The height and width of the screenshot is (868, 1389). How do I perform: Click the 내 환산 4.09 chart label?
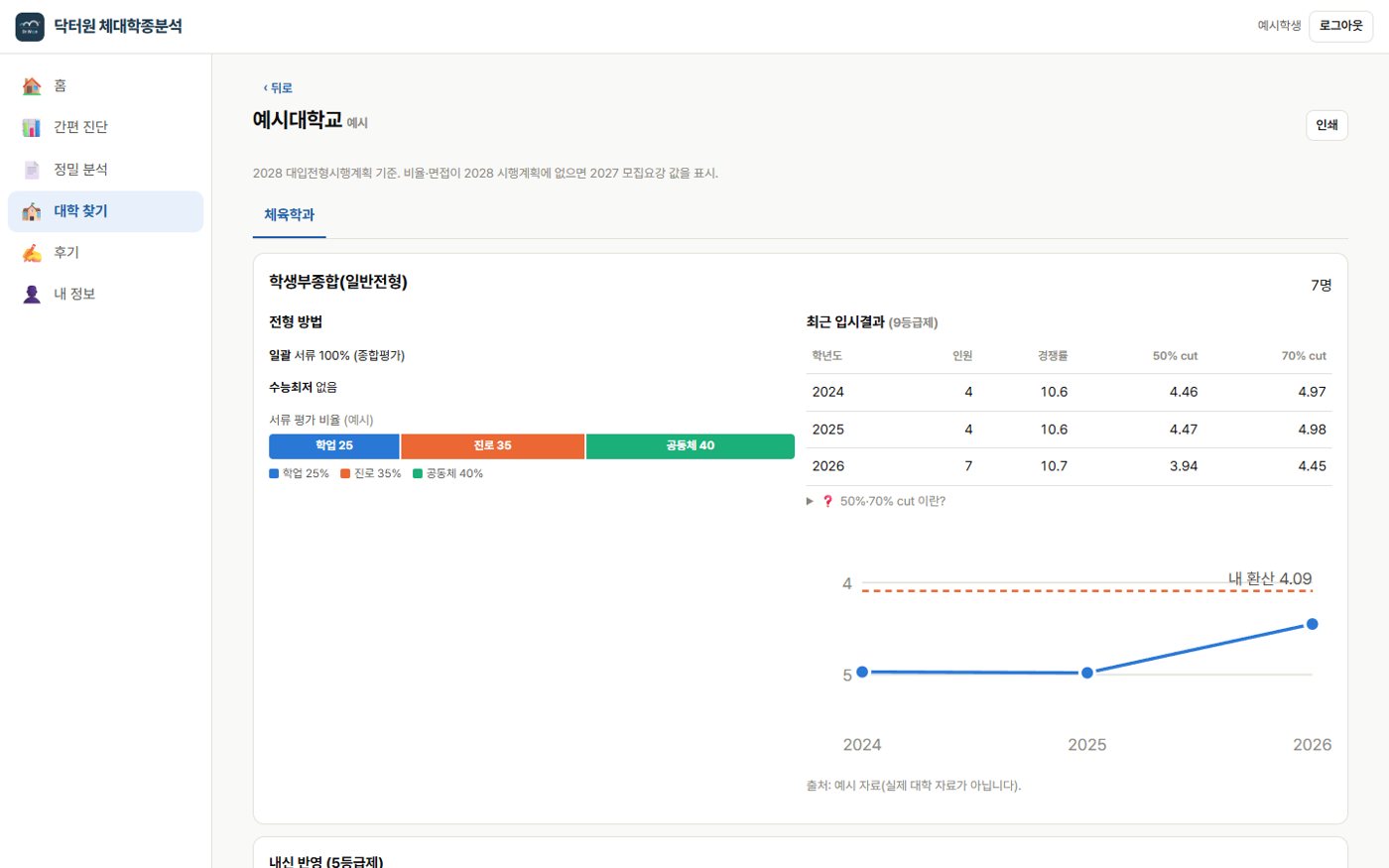click(1270, 578)
